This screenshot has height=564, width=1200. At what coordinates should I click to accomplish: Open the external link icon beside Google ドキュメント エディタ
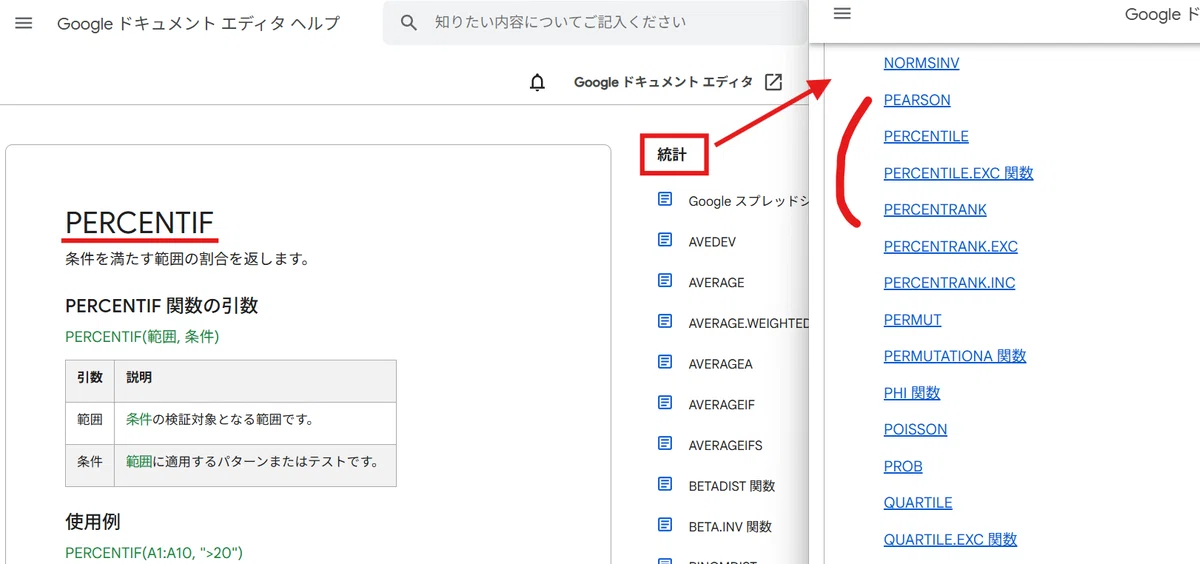pos(773,82)
